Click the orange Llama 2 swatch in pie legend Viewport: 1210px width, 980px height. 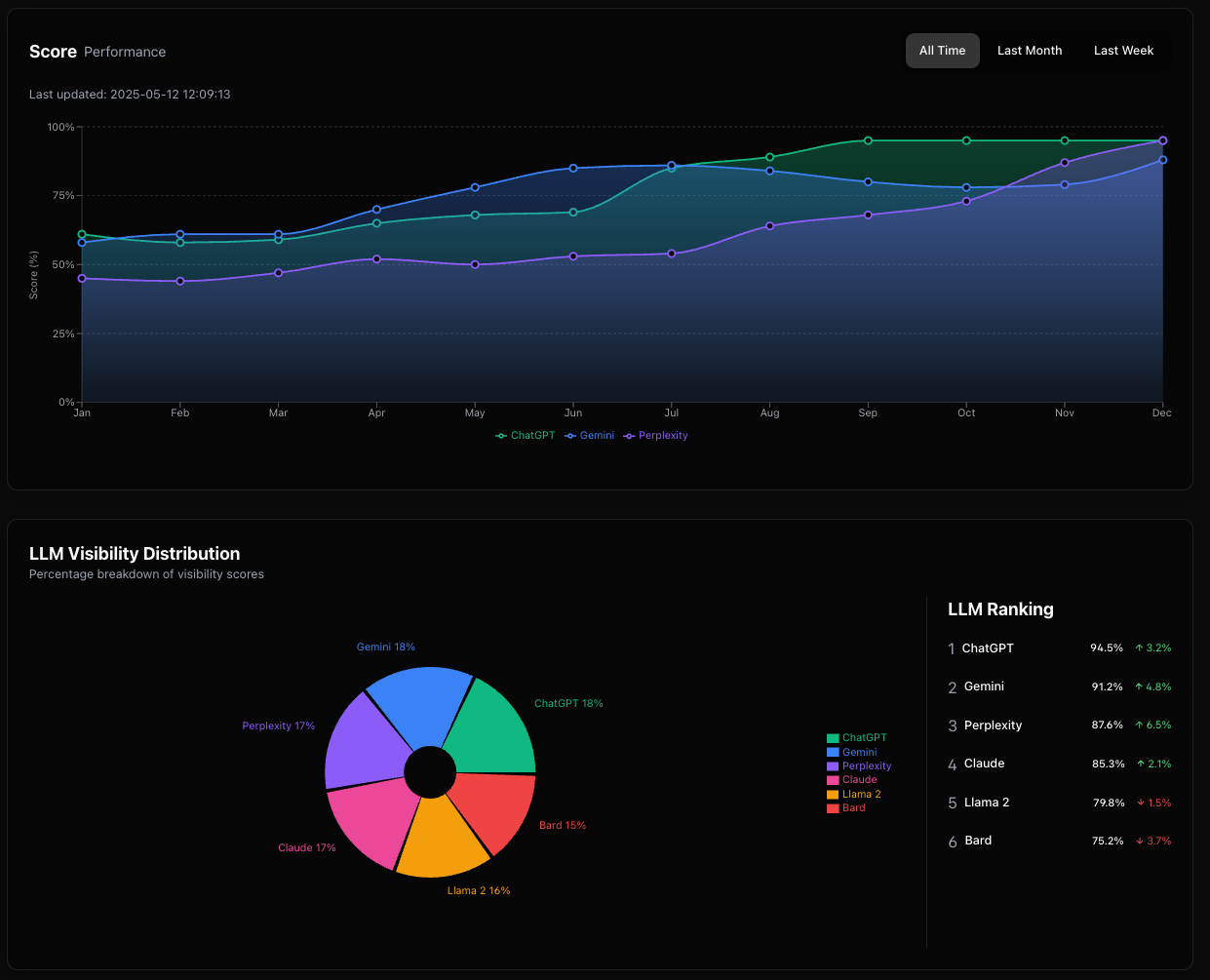click(833, 795)
